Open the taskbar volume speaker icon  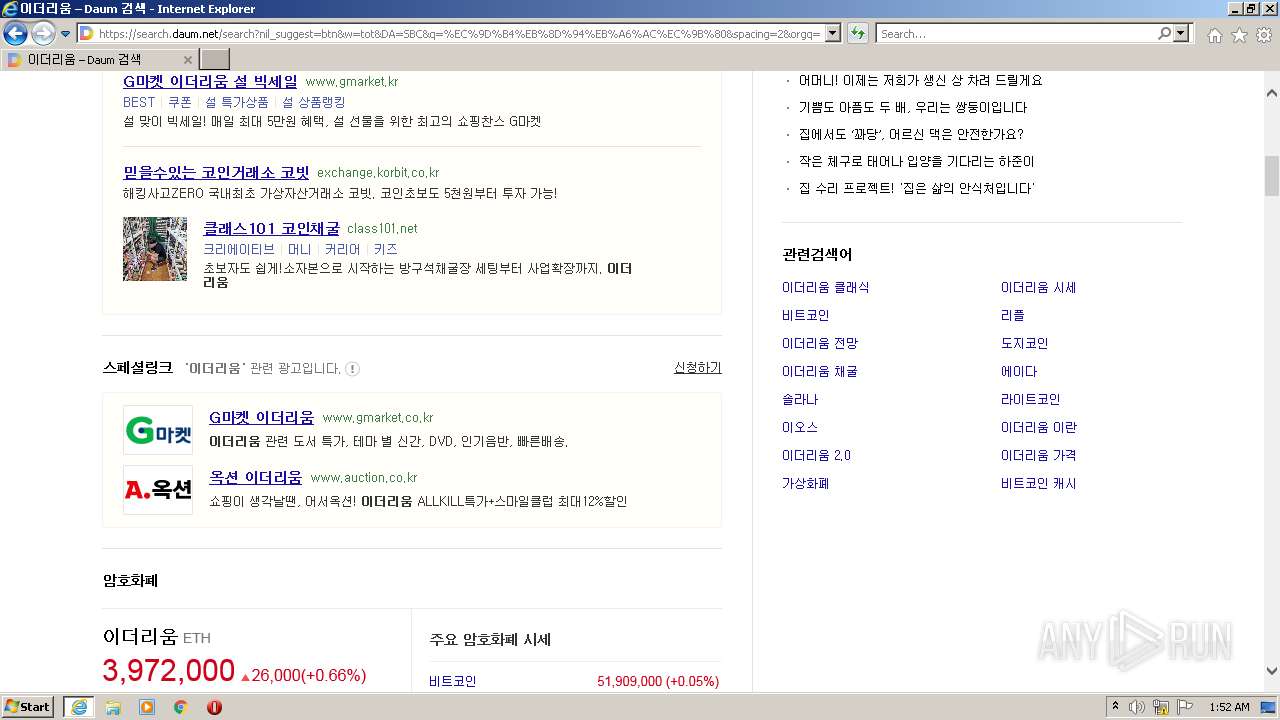(1136, 707)
